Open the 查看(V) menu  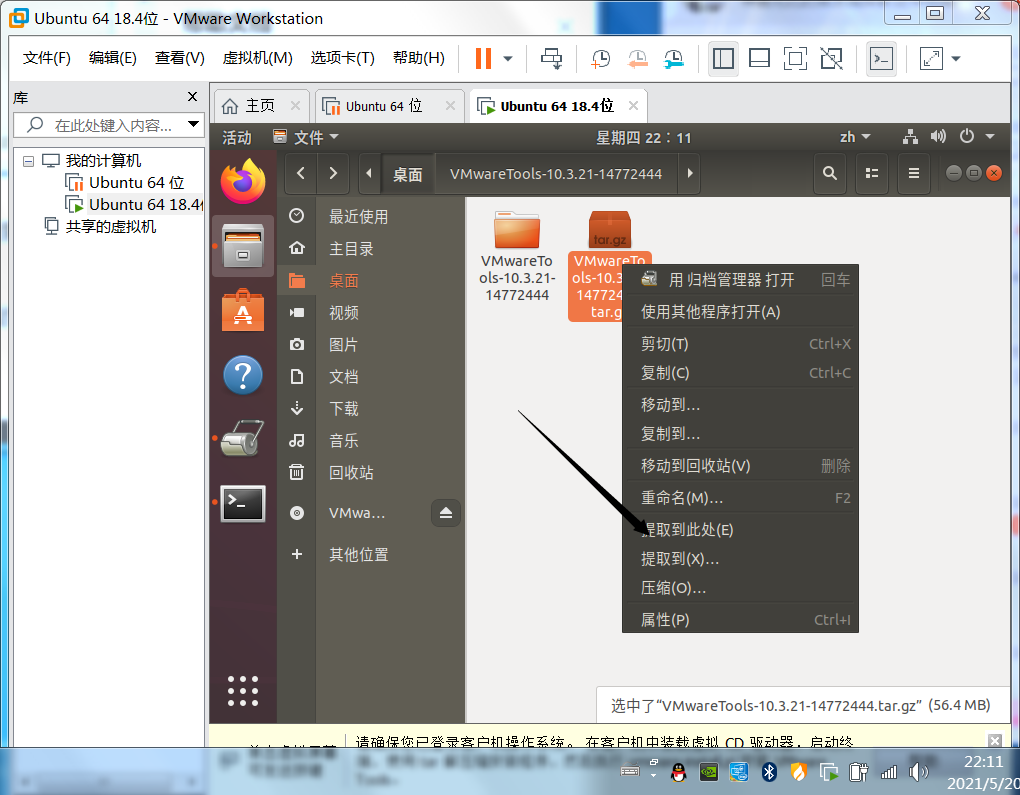[180, 58]
